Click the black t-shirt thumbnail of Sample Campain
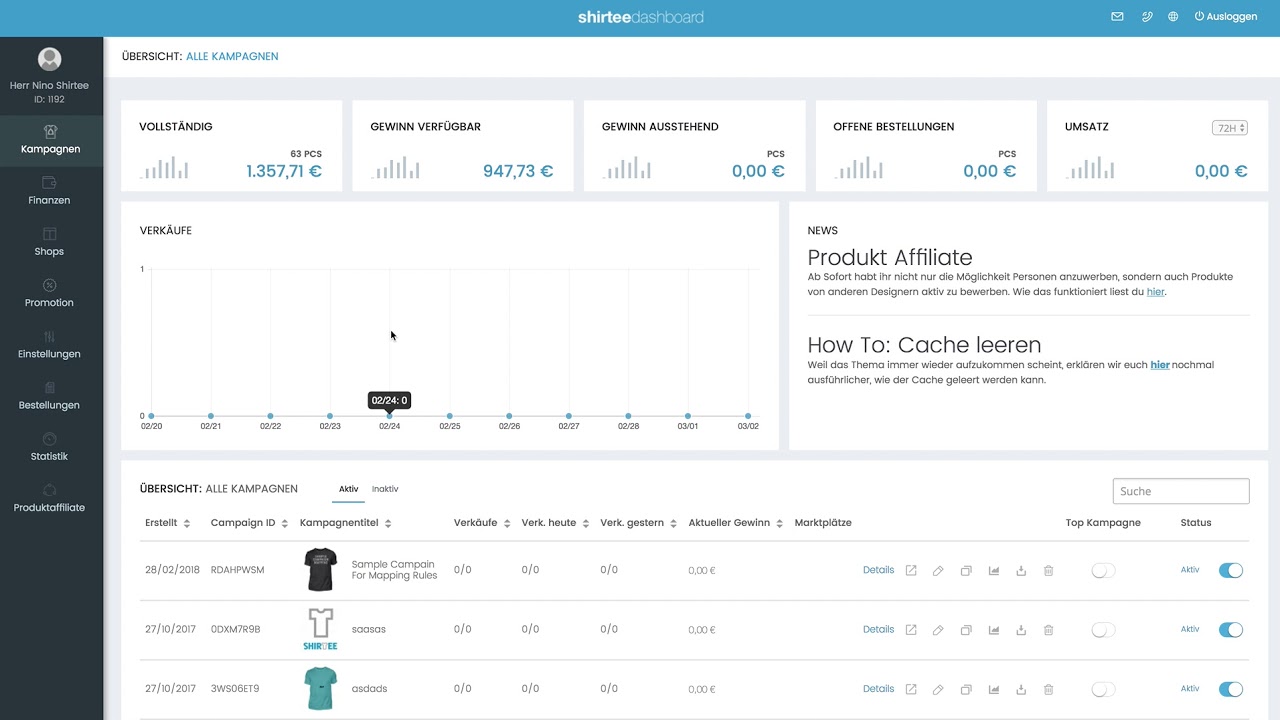 coord(320,570)
